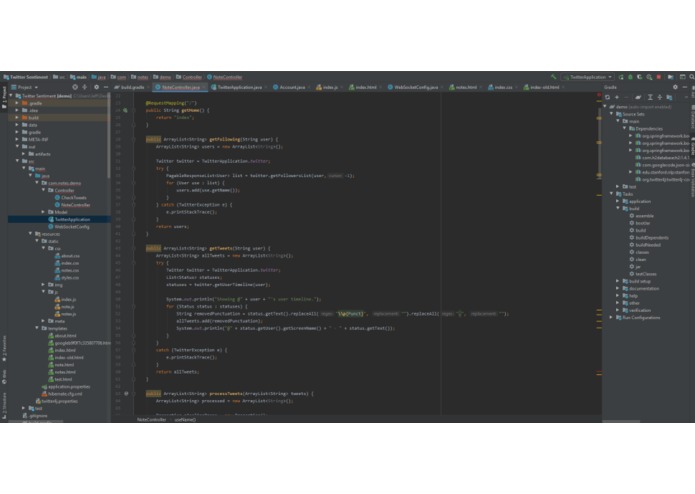This screenshot has width=695, height=494.
Task: Expand the img folder
Action: (x=43, y=285)
